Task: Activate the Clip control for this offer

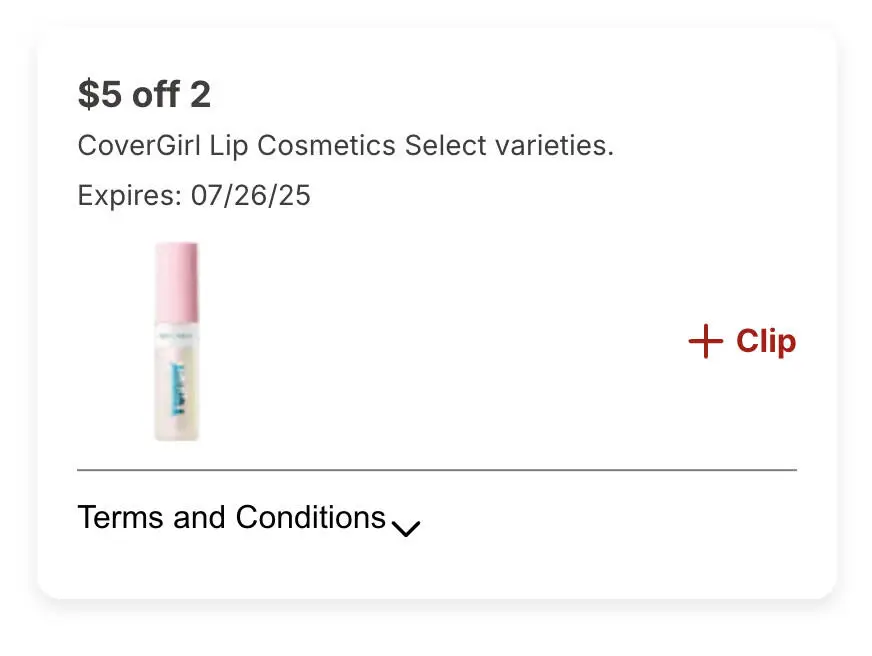Action: [x=742, y=341]
